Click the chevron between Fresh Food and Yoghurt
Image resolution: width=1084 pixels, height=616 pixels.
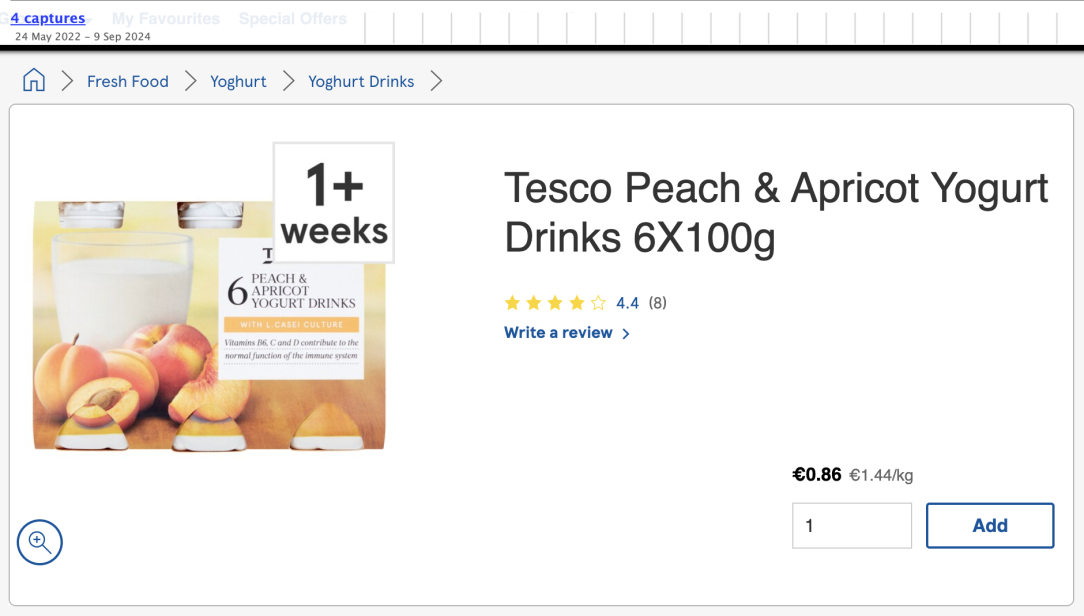pos(190,81)
